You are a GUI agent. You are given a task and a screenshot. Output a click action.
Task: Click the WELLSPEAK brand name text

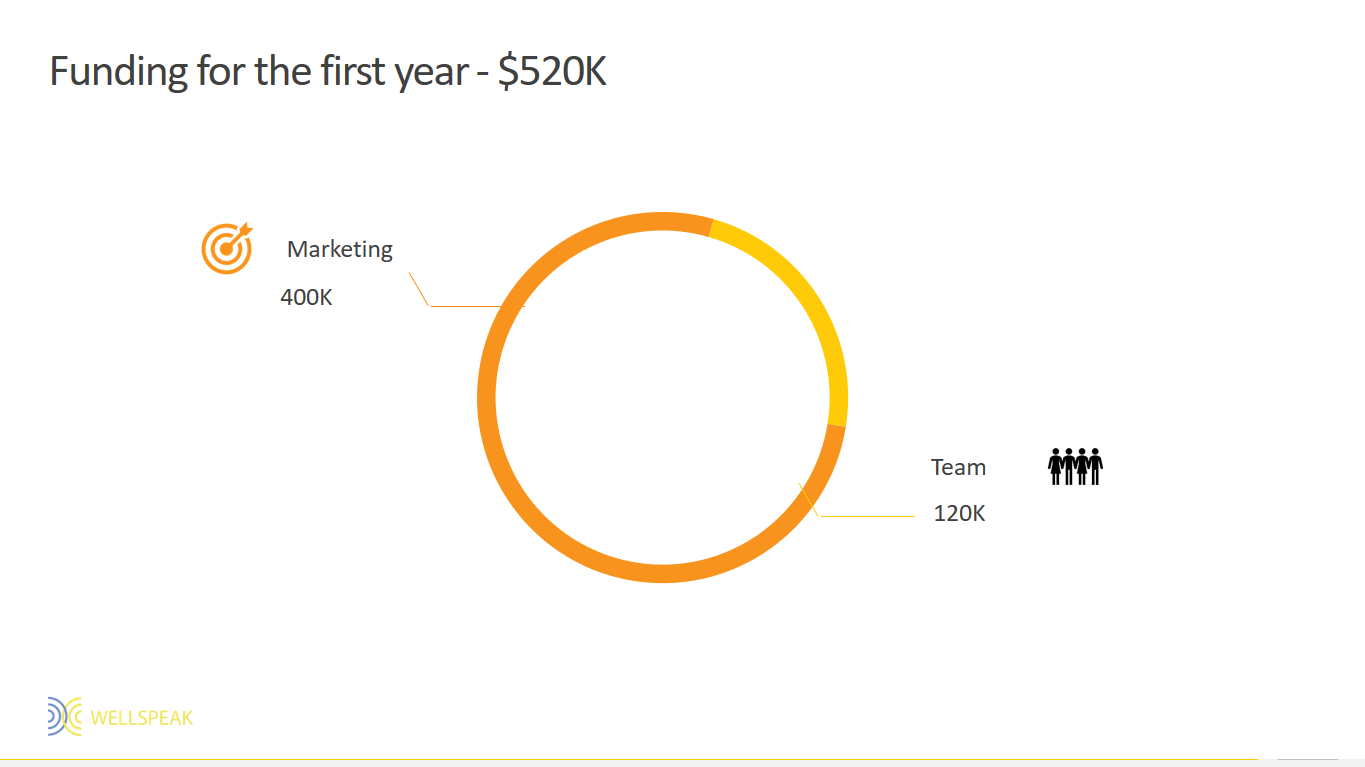[142, 718]
